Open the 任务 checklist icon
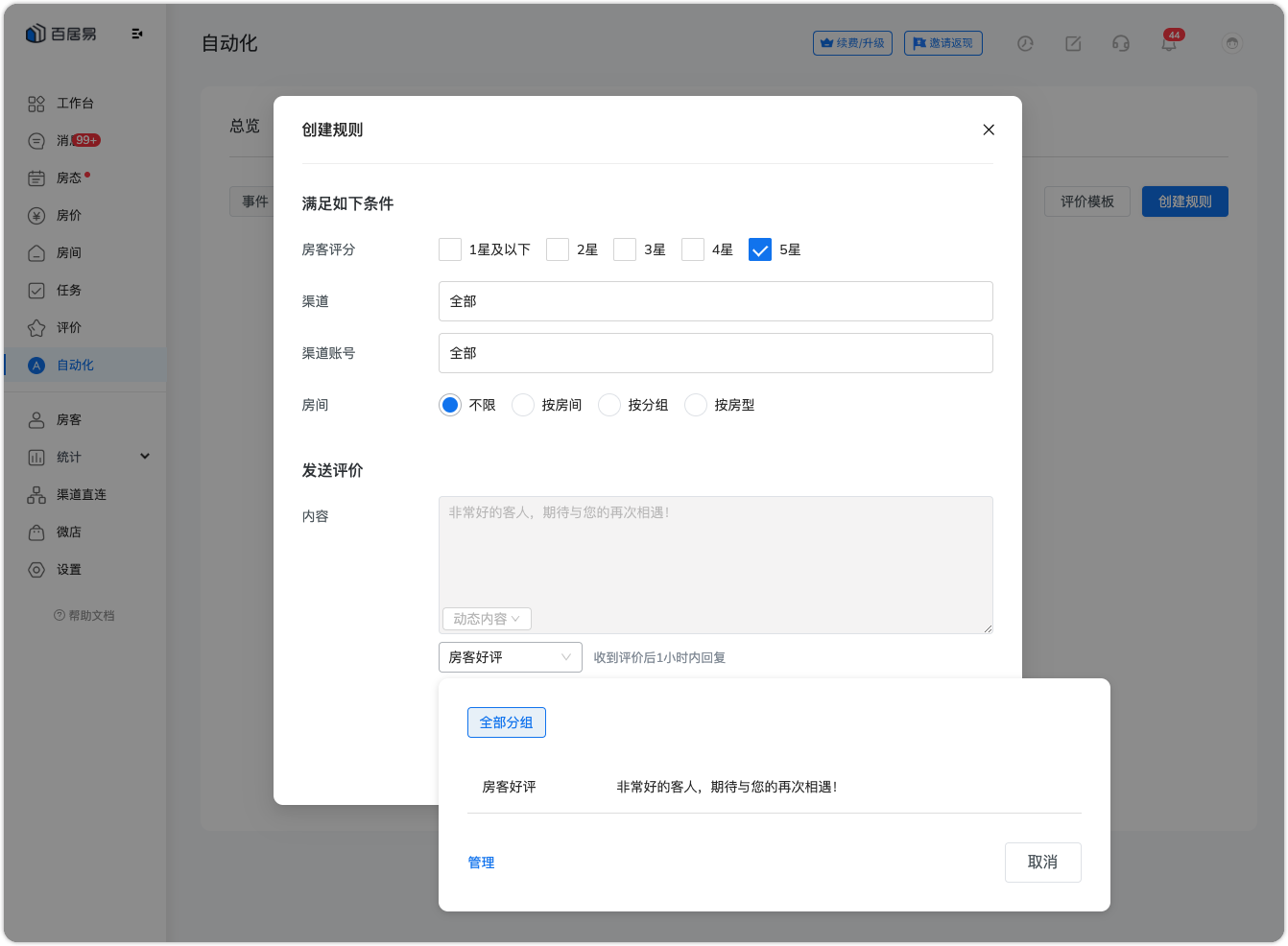Viewport: 1288px width, 946px height. coord(36,291)
